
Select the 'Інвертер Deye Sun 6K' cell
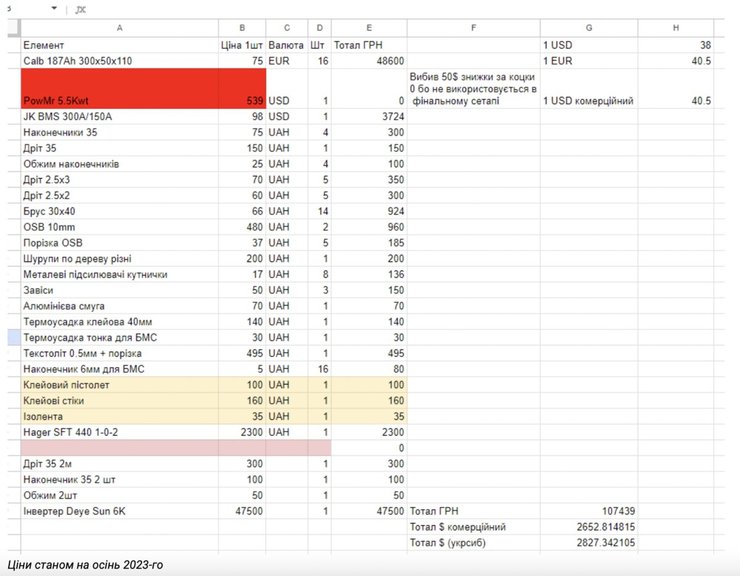pyautogui.click(x=119, y=511)
